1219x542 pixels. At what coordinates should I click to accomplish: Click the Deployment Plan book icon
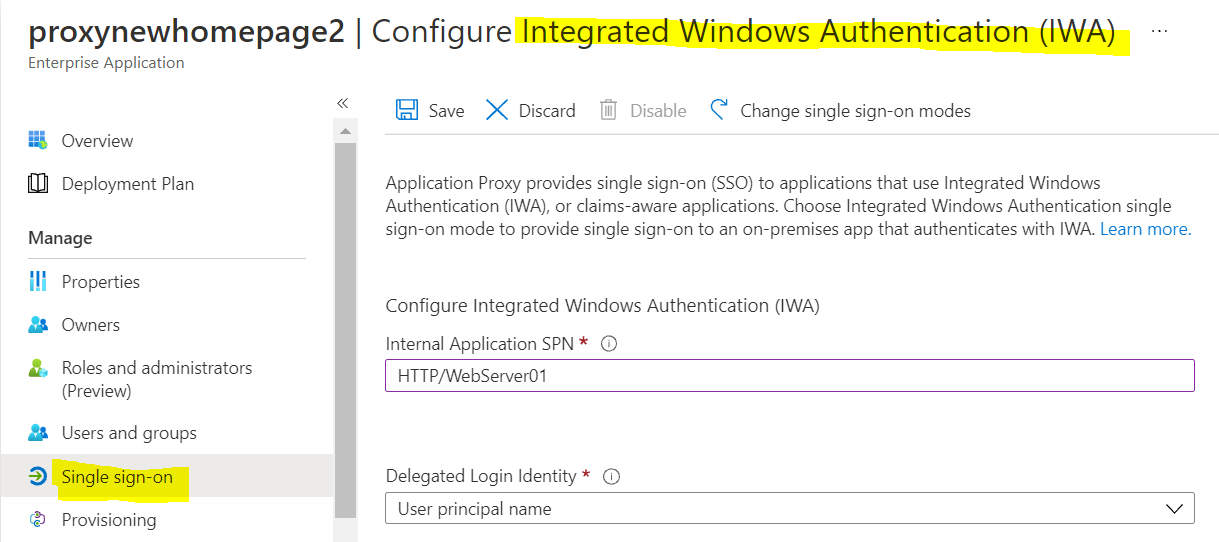coord(38,183)
